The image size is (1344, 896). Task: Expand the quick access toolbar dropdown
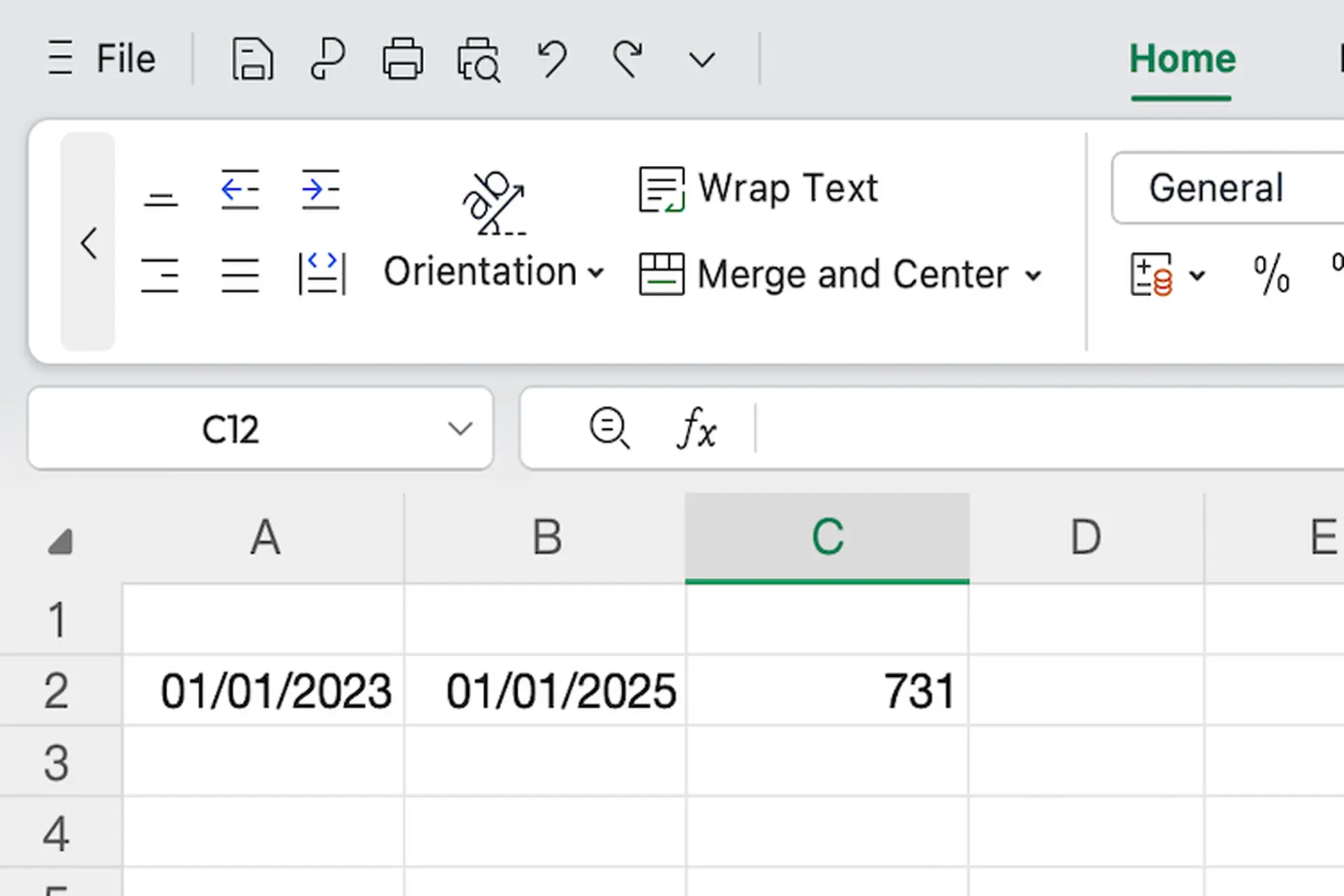(702, 60)
